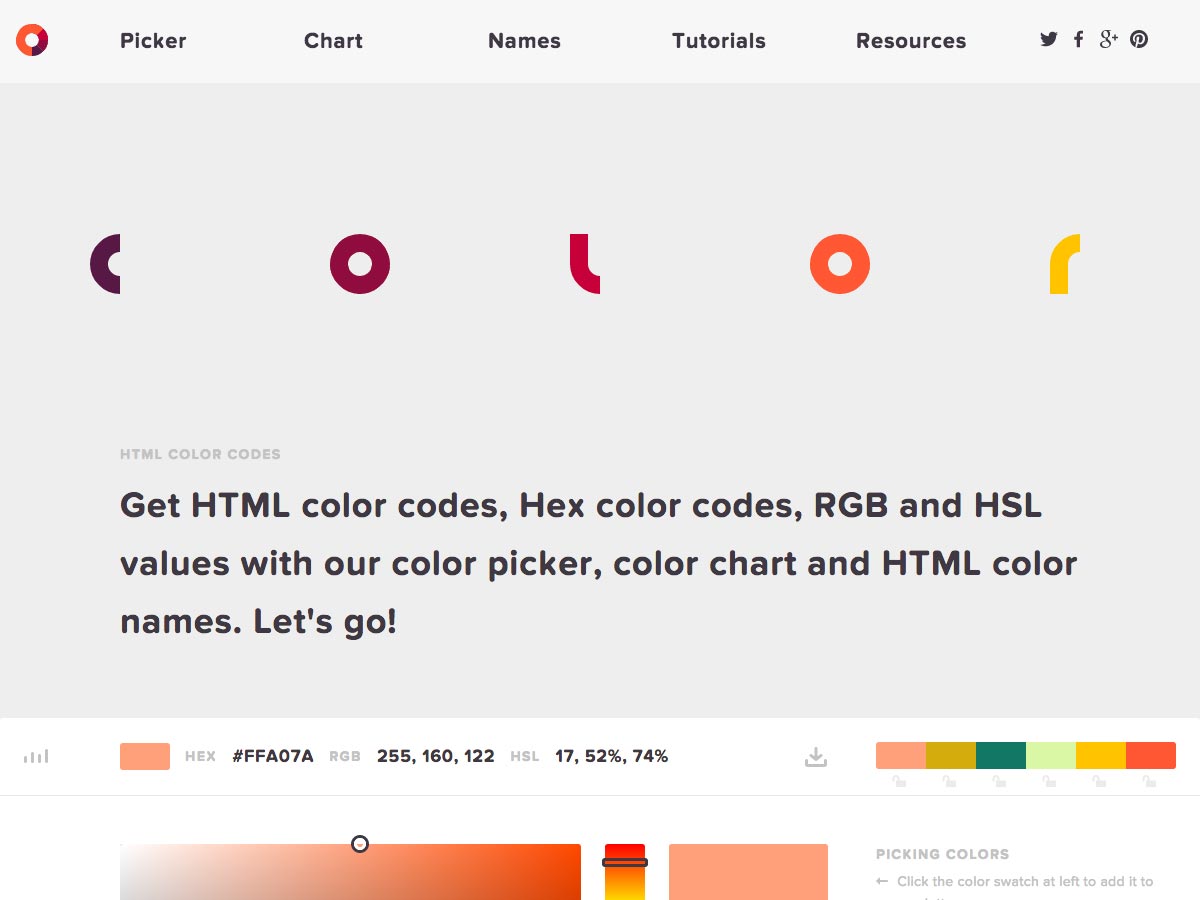Viewport: 1200px width, 900px height.
Task: Click the HTML COLOR CODES label
Action: click(x=200, y=454)
